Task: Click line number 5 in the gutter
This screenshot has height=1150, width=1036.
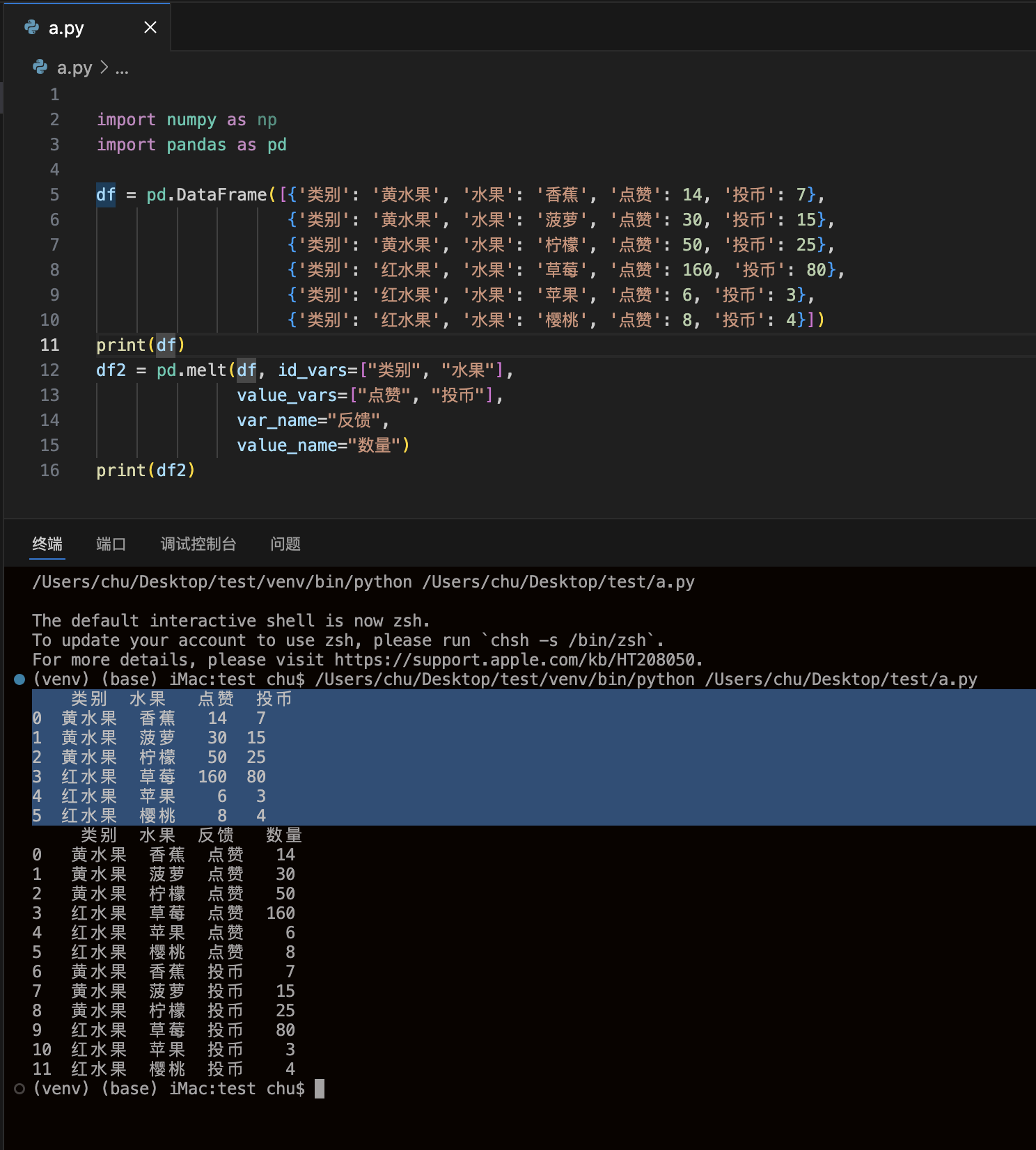Action: coord(54,195)
